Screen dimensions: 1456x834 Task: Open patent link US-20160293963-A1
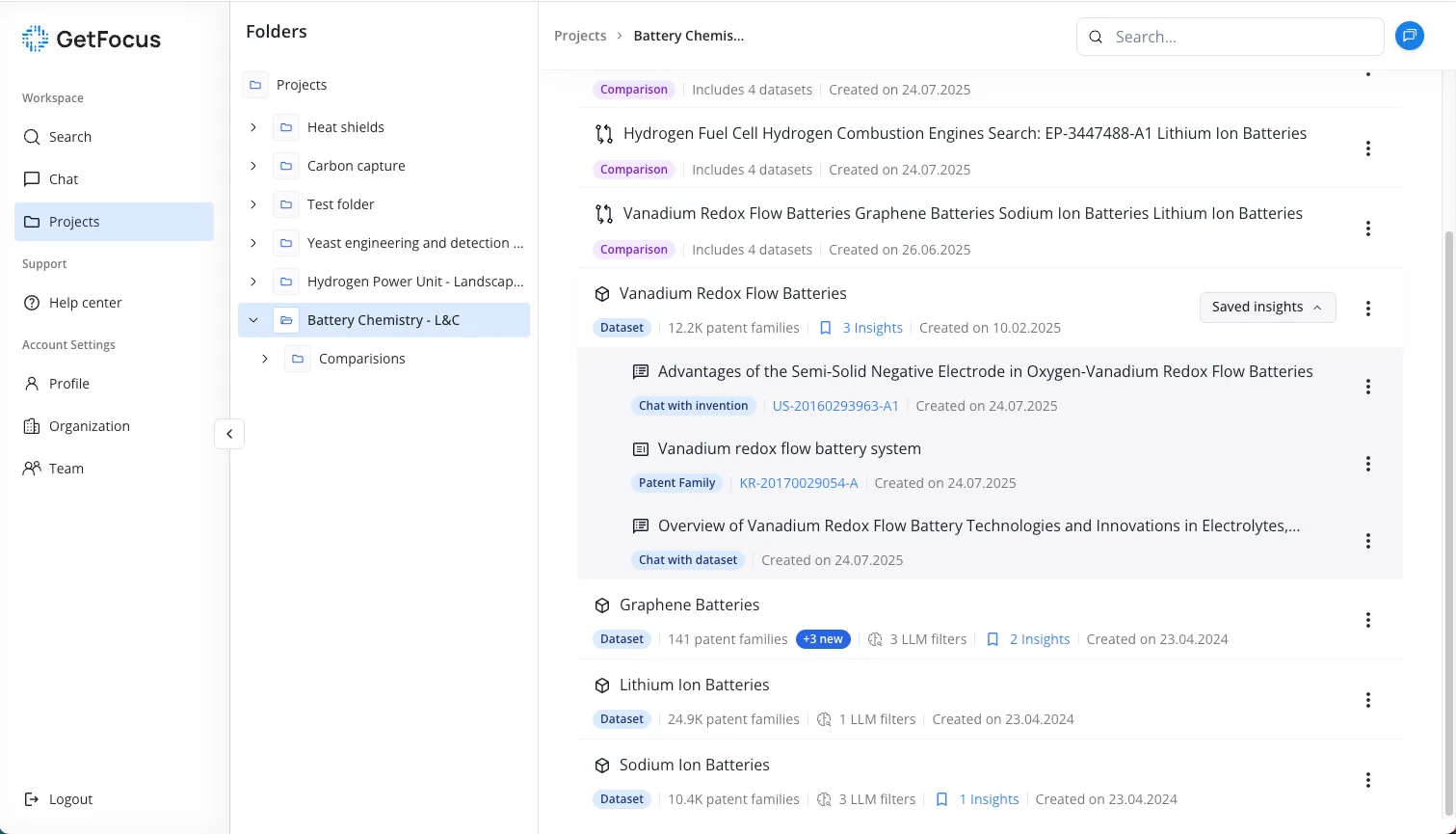click(x=835, y=406)
